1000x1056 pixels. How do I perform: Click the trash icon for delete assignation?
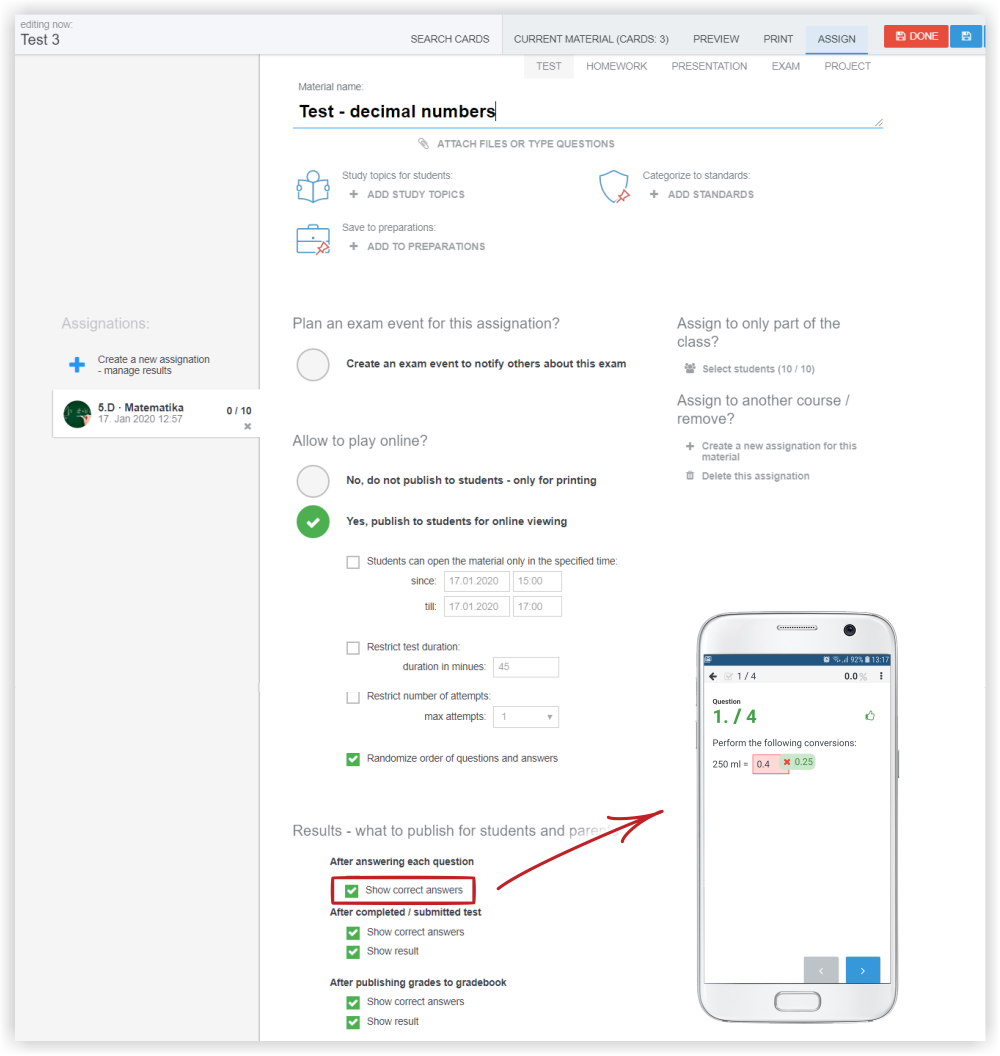(690, 475)
